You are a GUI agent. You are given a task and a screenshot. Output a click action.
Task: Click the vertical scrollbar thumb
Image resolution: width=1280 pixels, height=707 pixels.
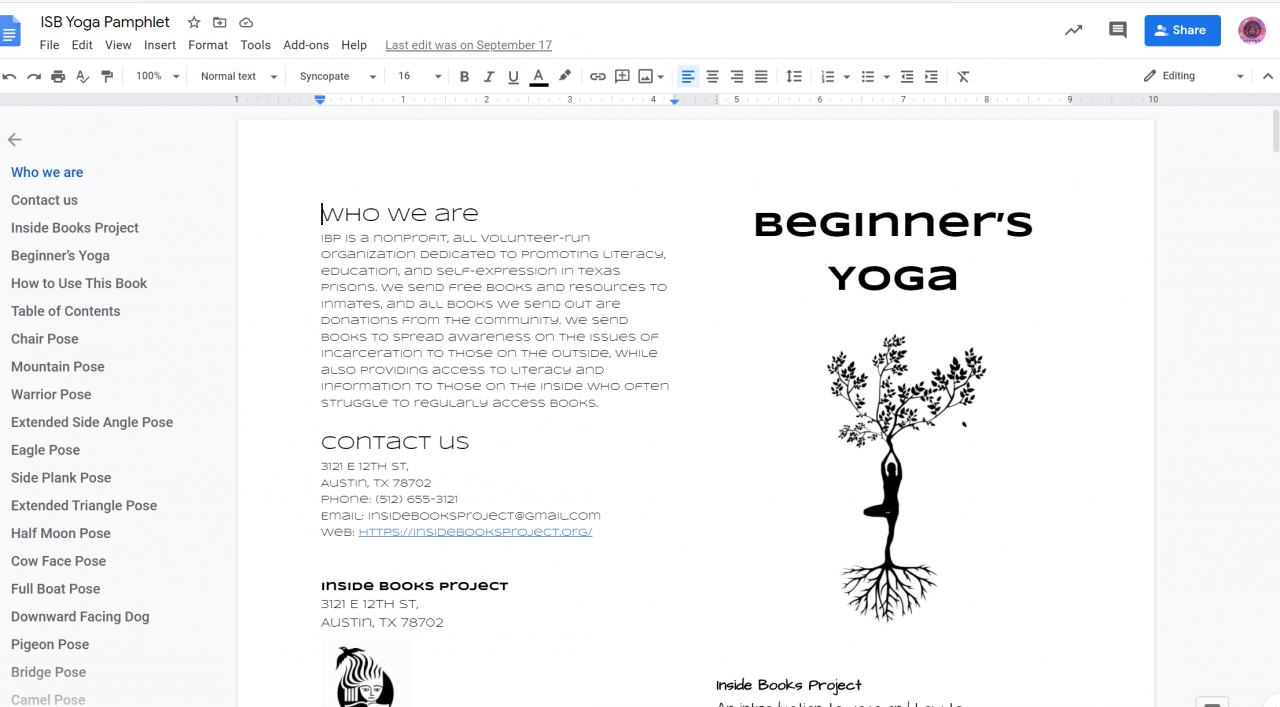[x=1275, y=130]
